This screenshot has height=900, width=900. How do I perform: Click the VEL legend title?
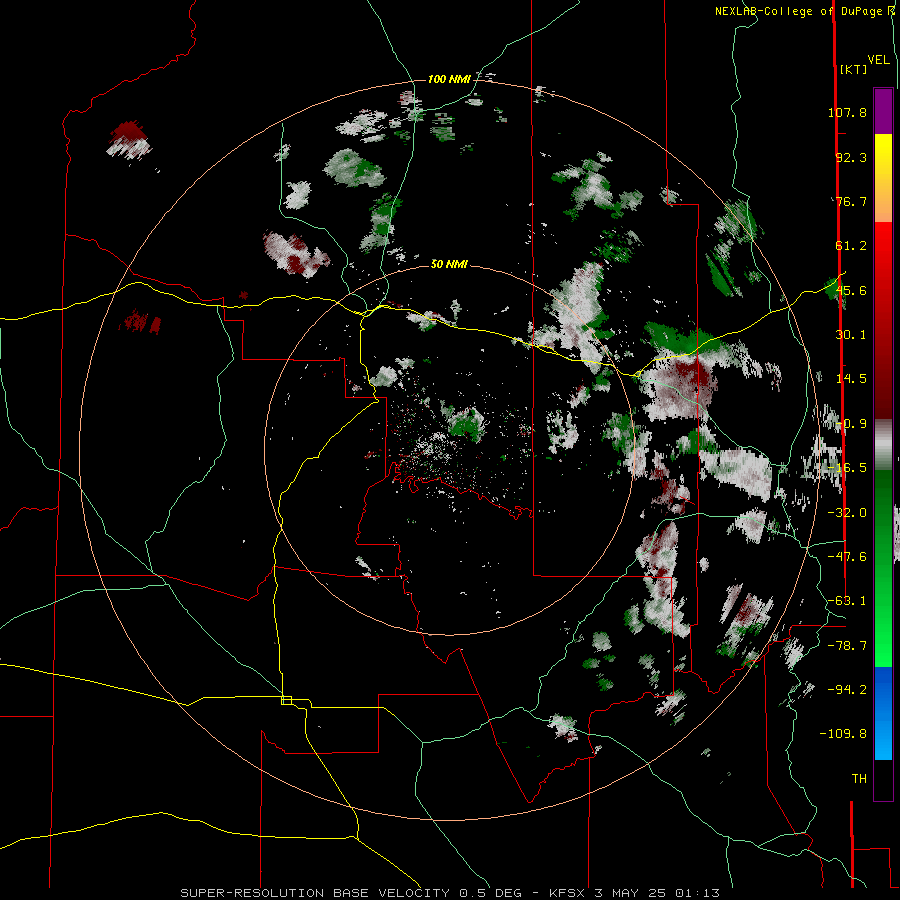click(878, 60)
